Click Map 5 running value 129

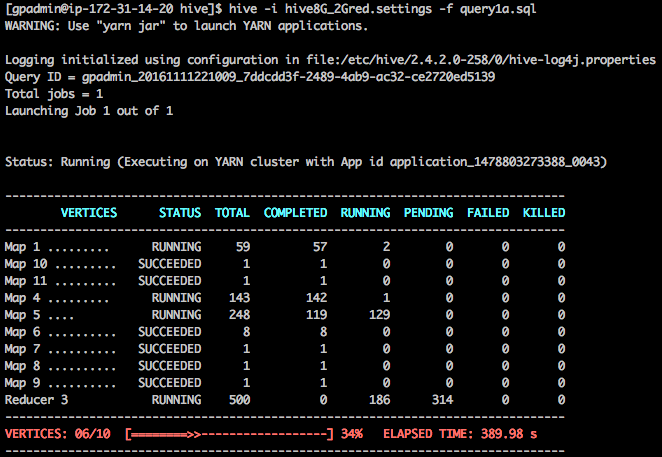pos(380,315)
